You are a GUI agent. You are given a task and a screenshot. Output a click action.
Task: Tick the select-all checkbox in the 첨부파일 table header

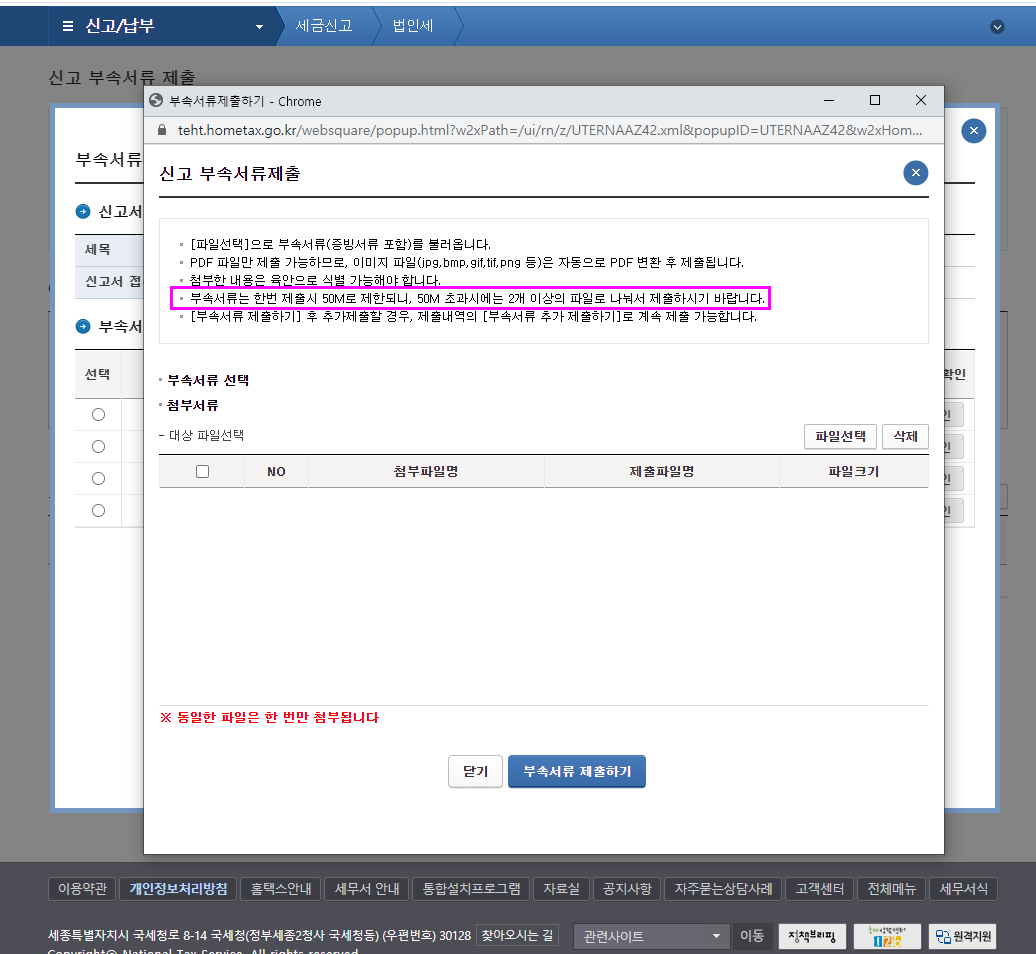[x=203, y=471]
